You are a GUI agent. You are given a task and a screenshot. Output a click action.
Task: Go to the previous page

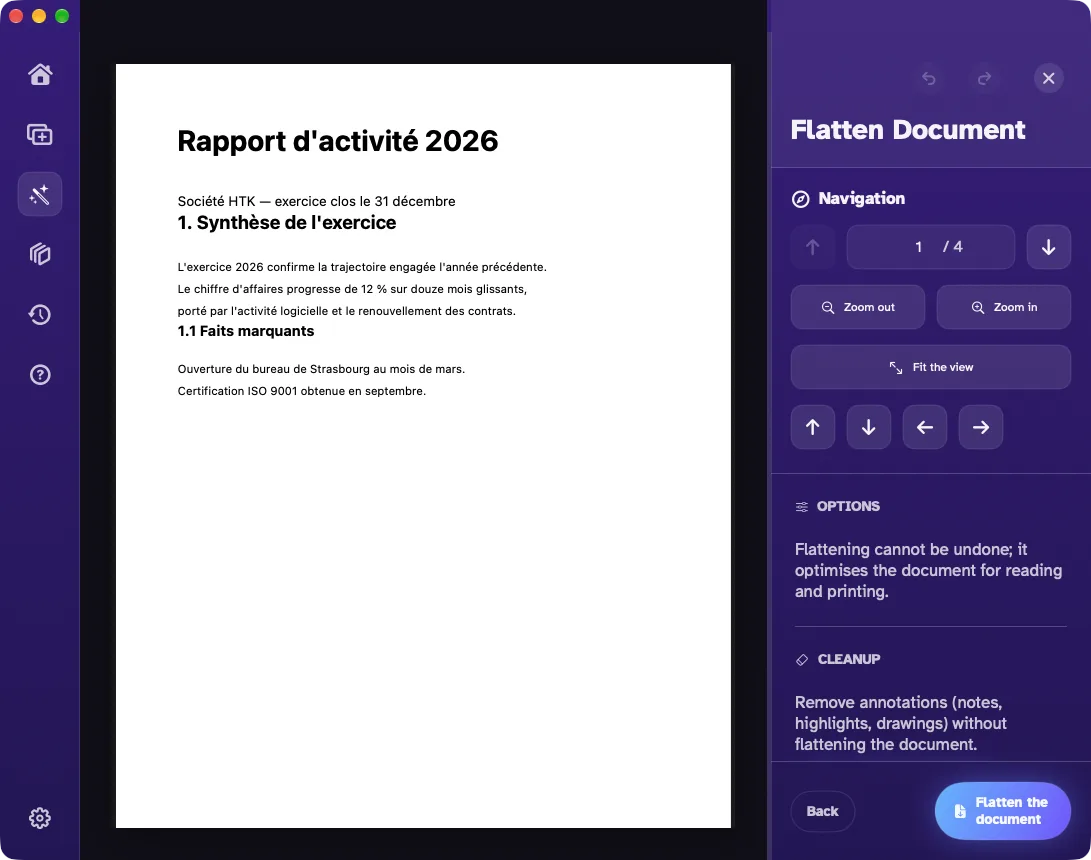click(813, 247)
